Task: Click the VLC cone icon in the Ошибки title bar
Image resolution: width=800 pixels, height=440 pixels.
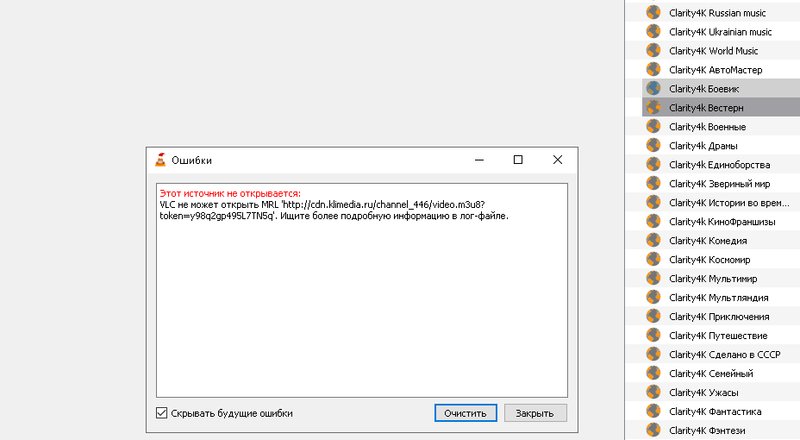Action: pos(159,160)
